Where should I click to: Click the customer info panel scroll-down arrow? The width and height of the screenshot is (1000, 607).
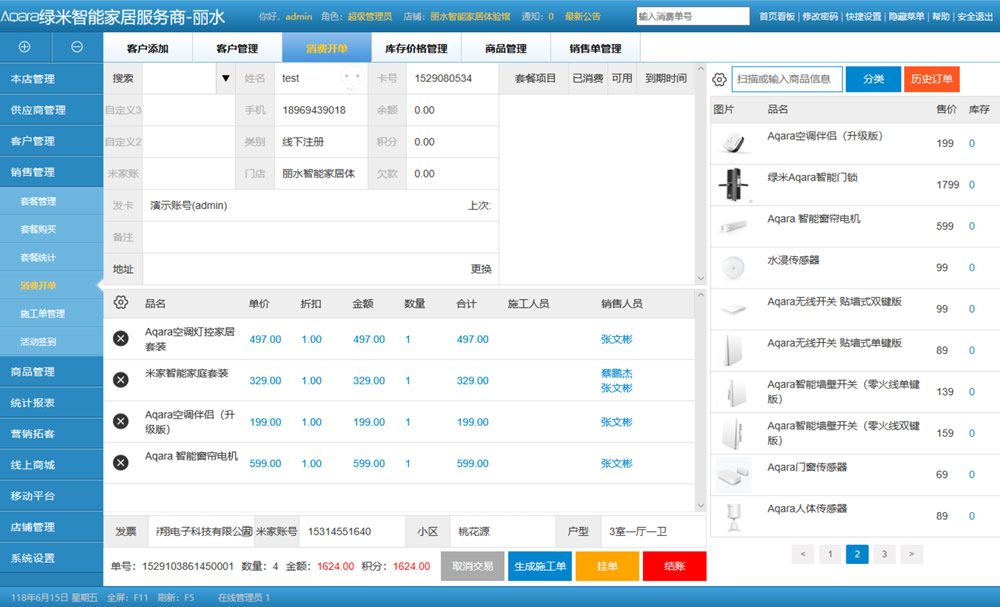click(x=701, y=279)
